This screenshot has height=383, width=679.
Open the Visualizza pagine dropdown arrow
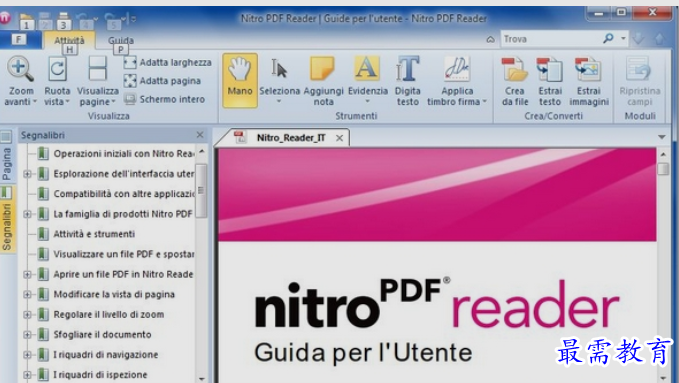pyautogui.click(x=113, y=102)
